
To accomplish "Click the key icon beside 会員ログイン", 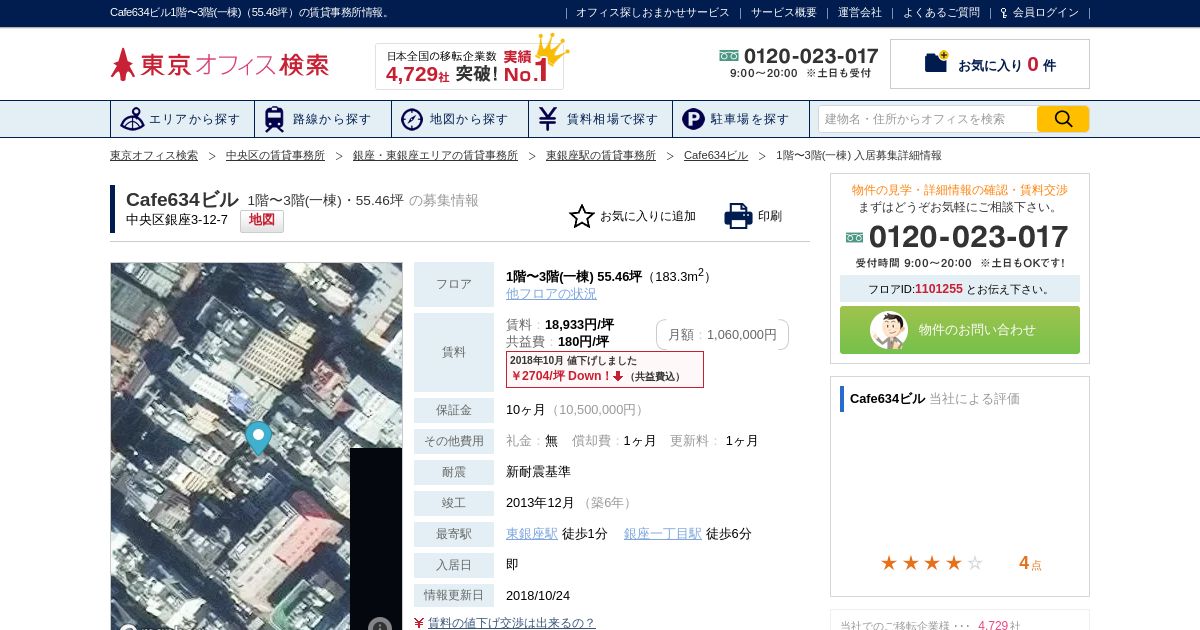I will pos(1003,13).
